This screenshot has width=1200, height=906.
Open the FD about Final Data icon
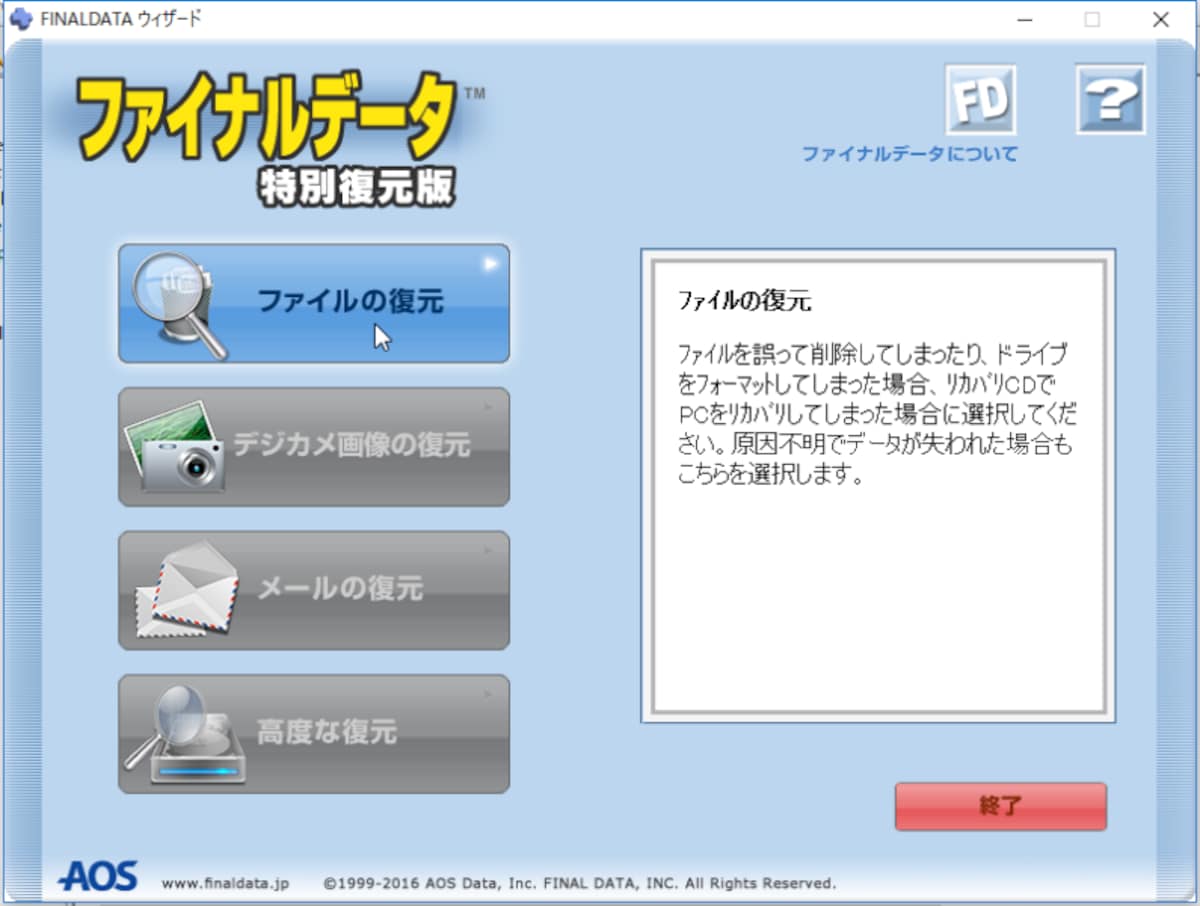(x=980, y=100)
